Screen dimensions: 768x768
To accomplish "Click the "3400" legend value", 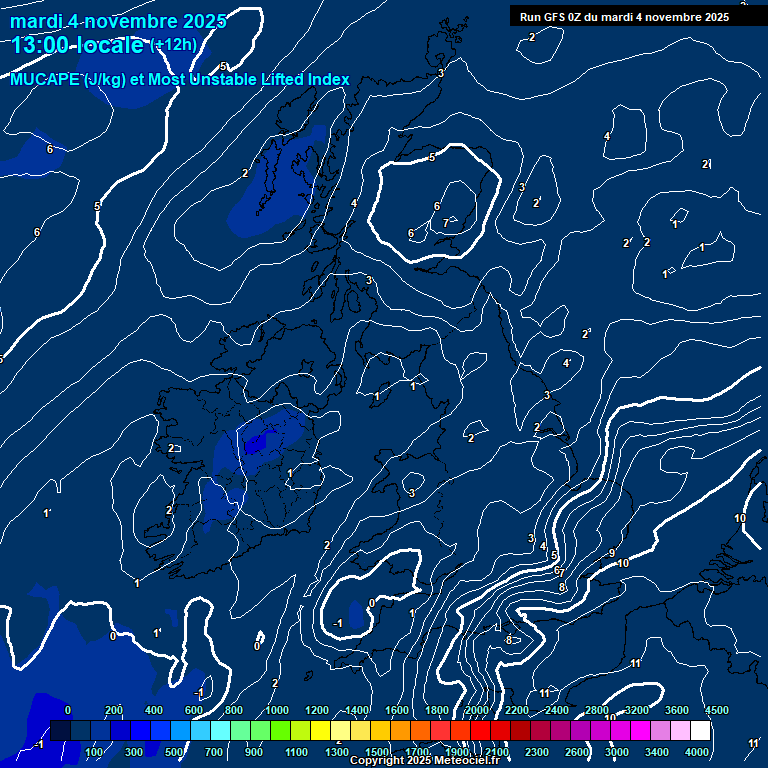I will (x=657, y=752).
